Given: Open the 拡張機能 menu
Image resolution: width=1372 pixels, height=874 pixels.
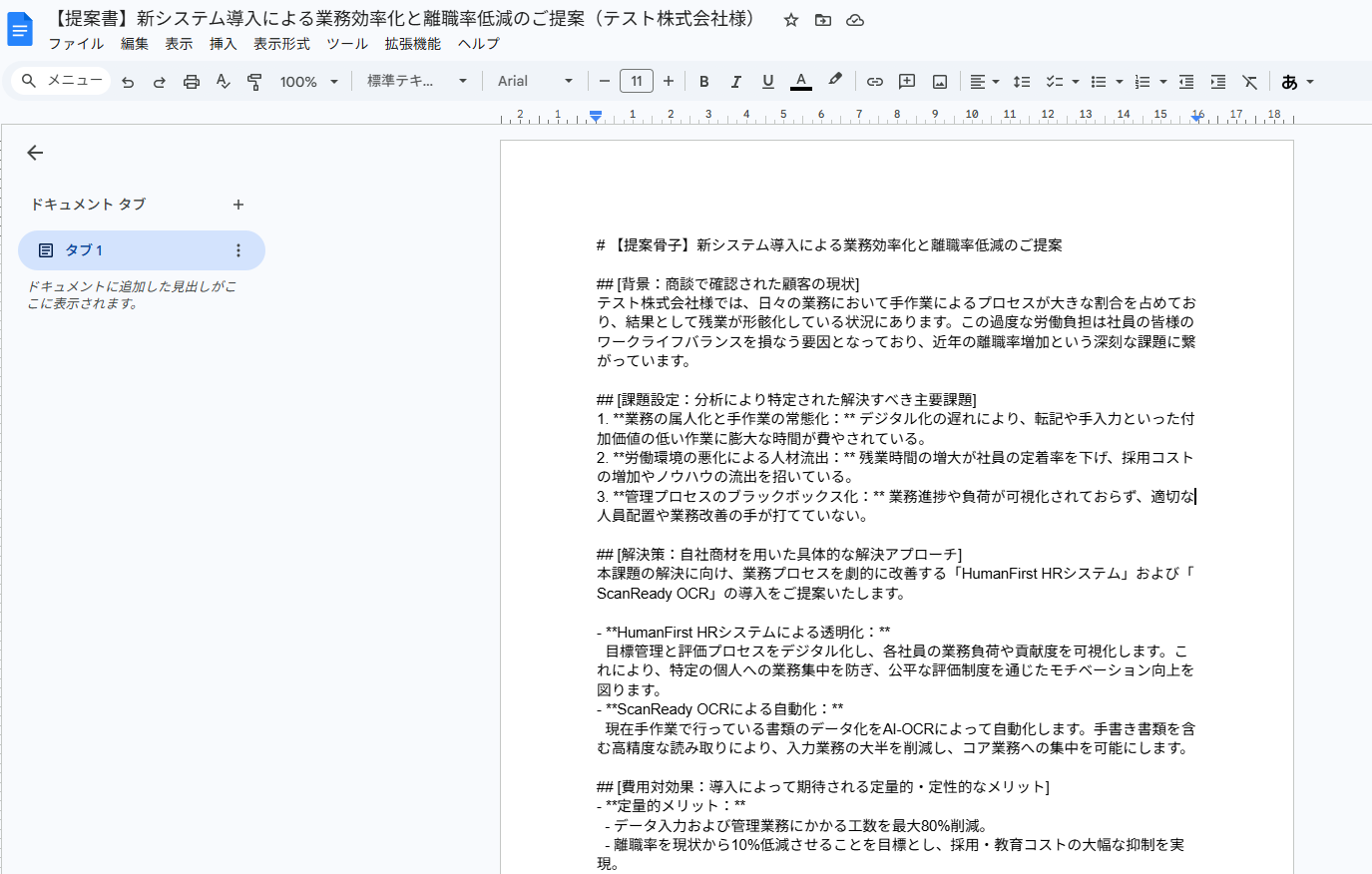Looking at the screenshot, I should tap(413, 44).
